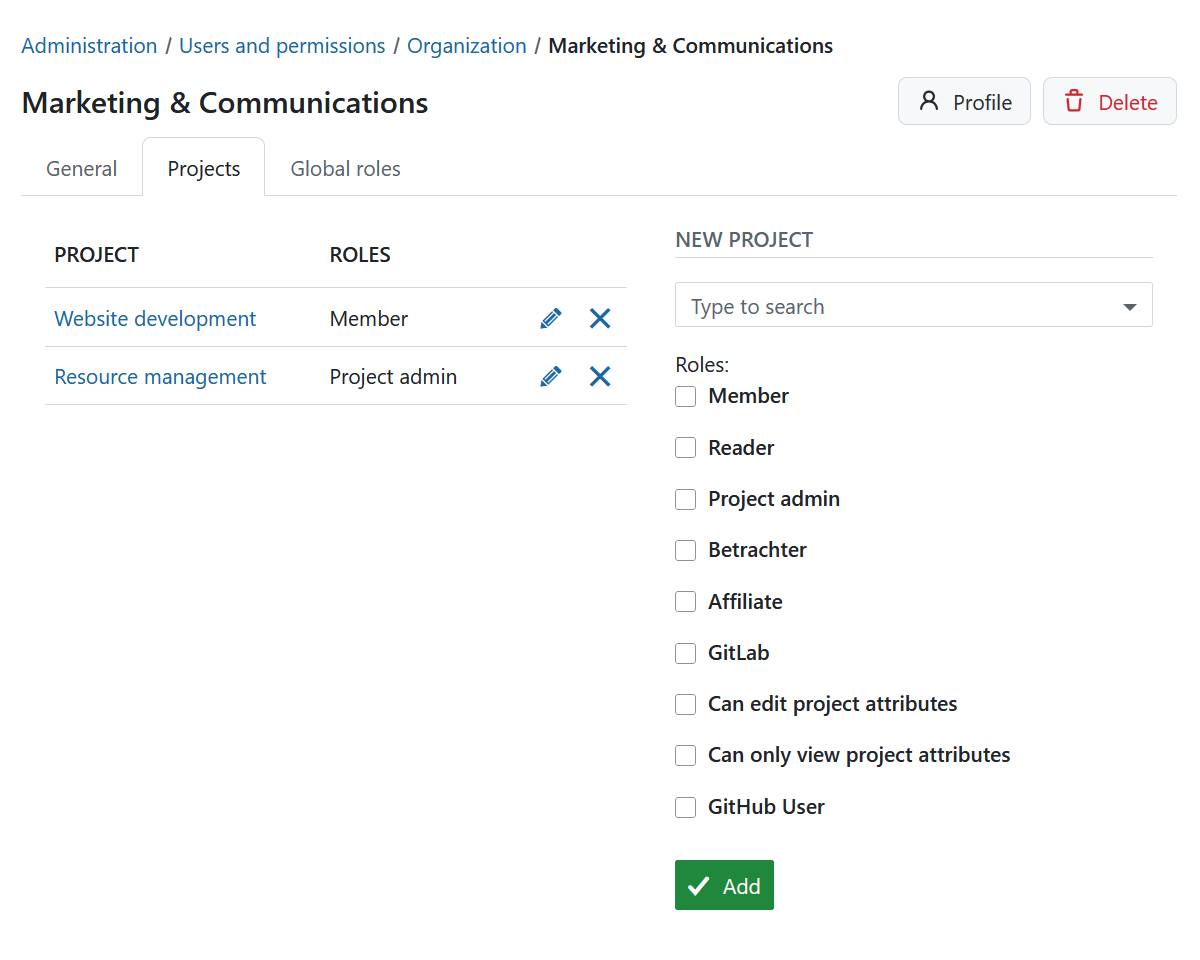Tick the Project admin role checkbox
Screen dimensions: 1200x960
pos(685,499)
